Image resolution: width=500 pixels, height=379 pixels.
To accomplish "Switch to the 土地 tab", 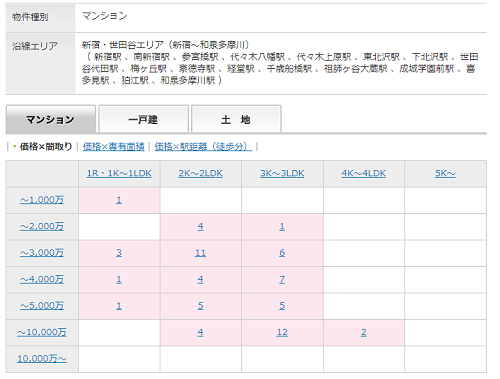I will coord(236,119).
